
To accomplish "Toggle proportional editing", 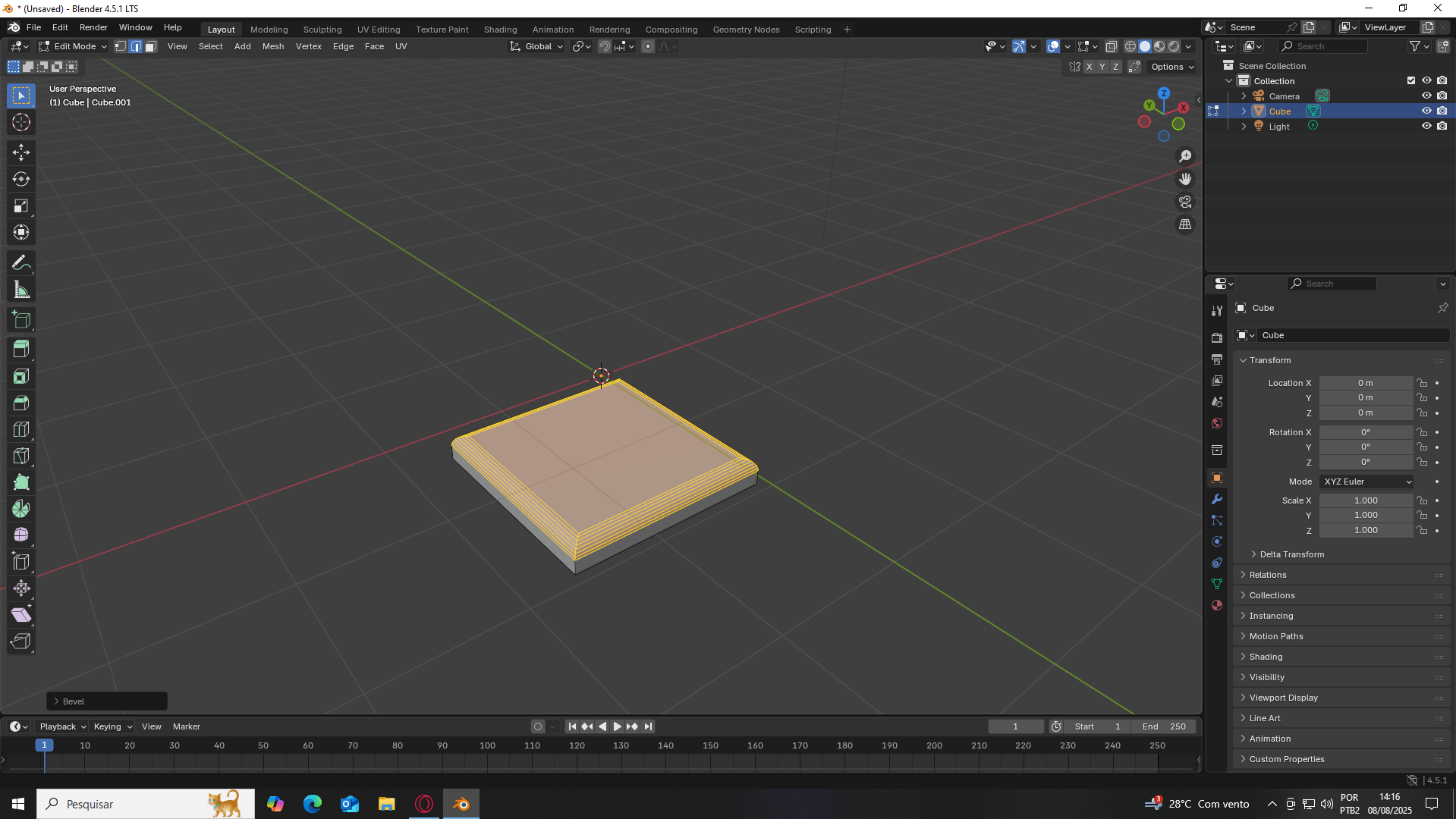I will click(648, 46).
